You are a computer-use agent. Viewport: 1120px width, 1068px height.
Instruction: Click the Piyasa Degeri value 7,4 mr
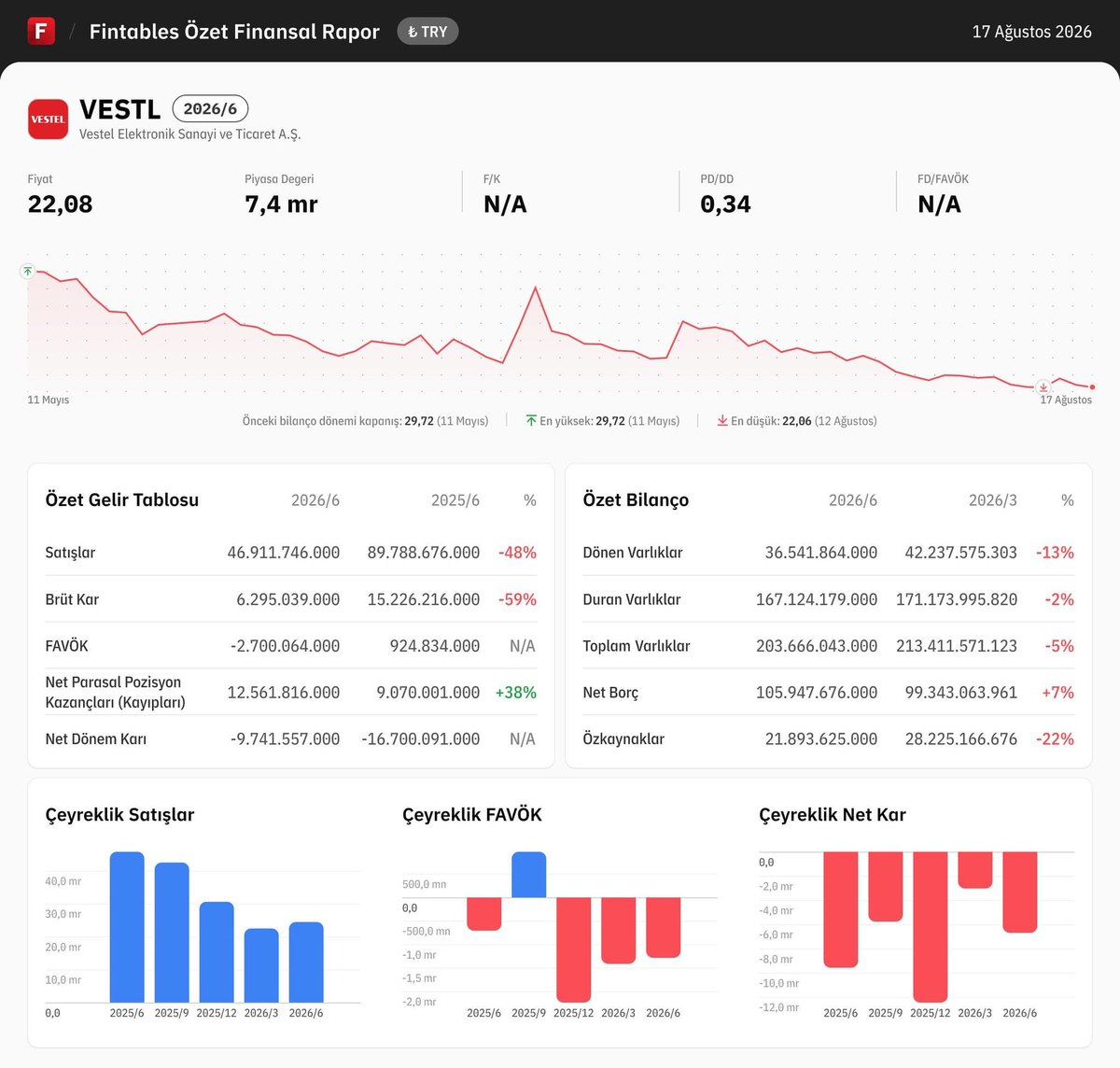point(281,204)
